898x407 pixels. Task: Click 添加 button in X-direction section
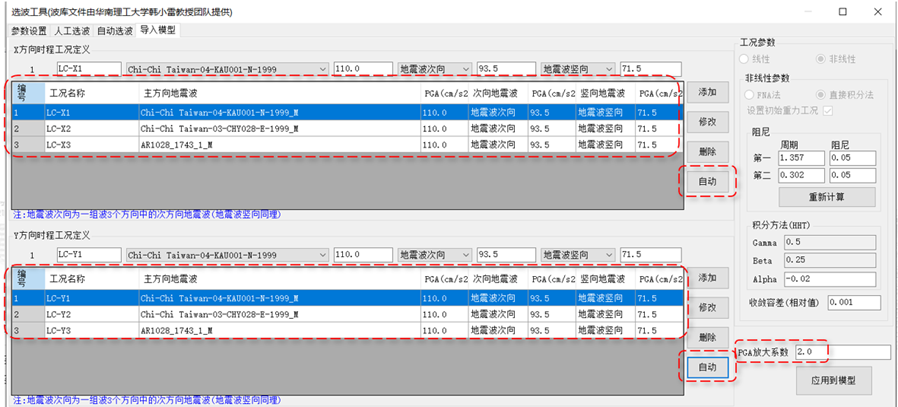(708, 92)
